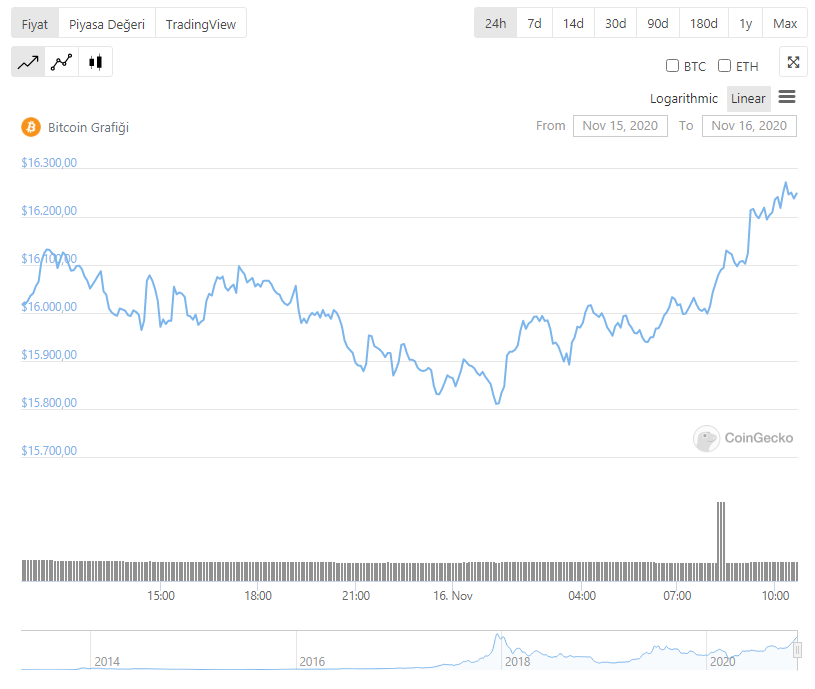Switch to line-with-markers chart icon
This screenshot has width=815, height=689.
pyautogui.click(x=62, y=62)
